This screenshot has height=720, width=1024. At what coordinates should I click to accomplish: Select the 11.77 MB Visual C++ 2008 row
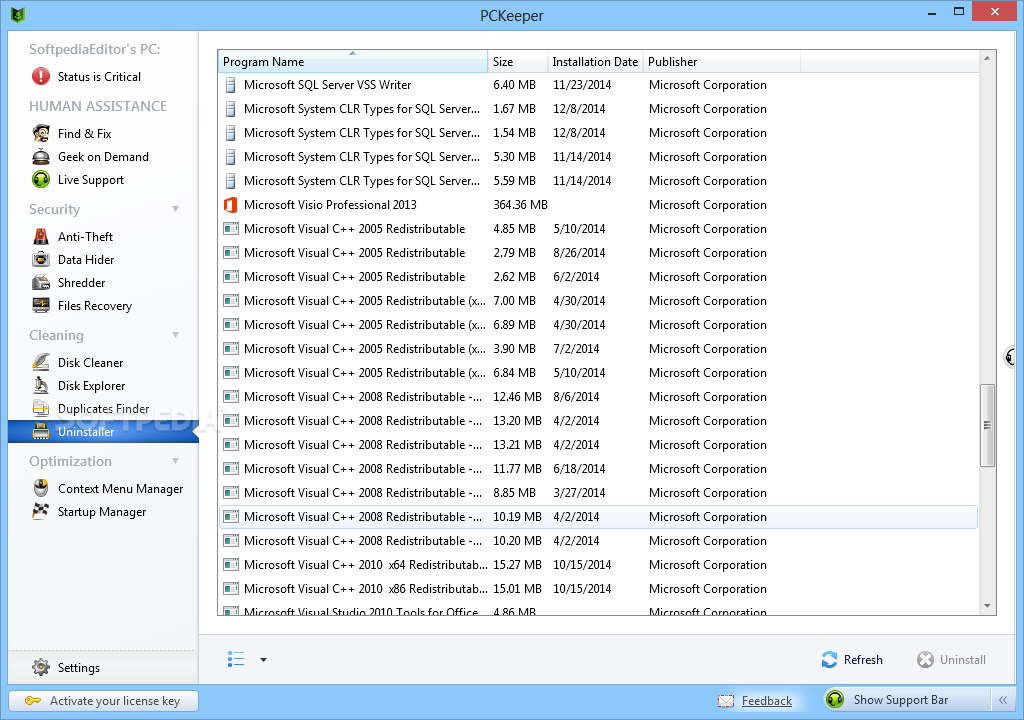[598, 468]
